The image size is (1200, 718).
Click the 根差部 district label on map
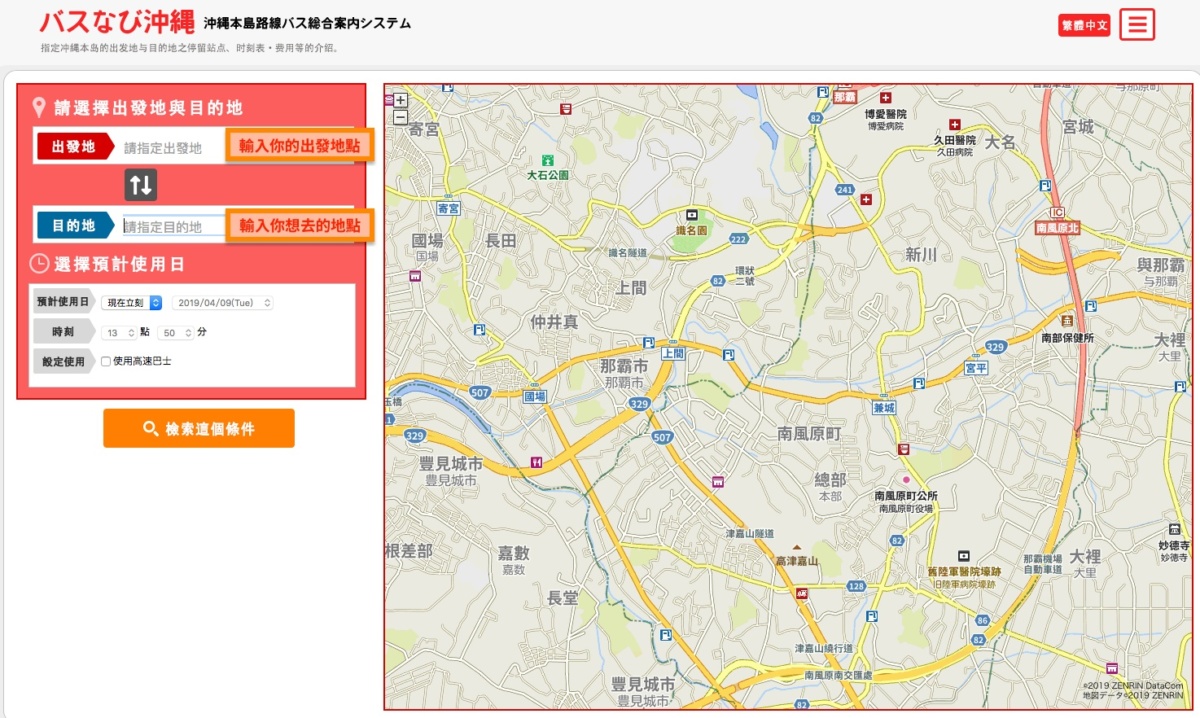[x=409, y=551]
